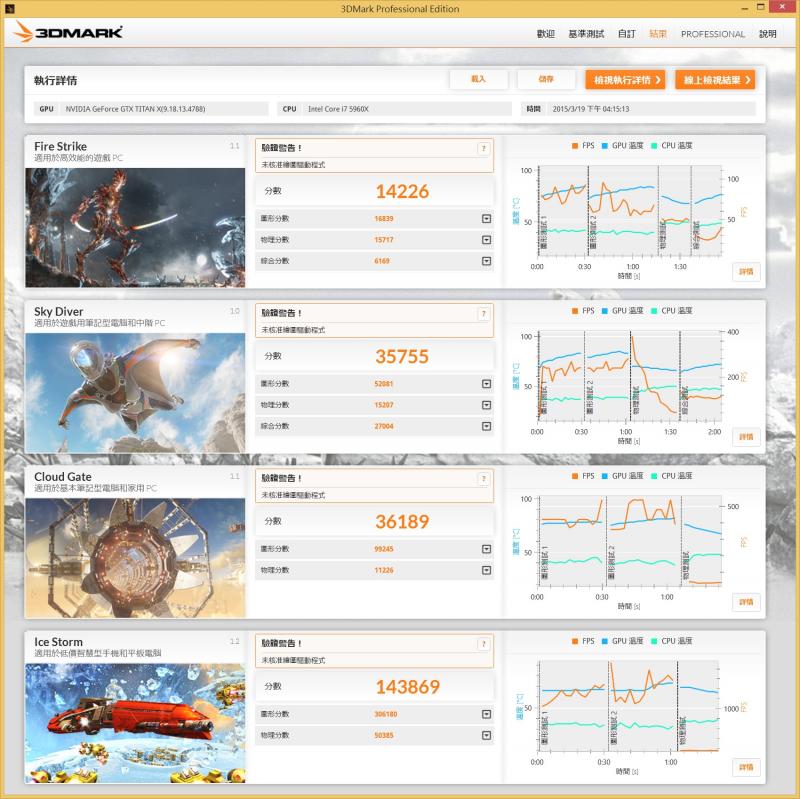The width and height of the screenshot is (800, 799).
Task: Expand Fire Strike graphics score 16839
Action: click(x=486, y=218)
